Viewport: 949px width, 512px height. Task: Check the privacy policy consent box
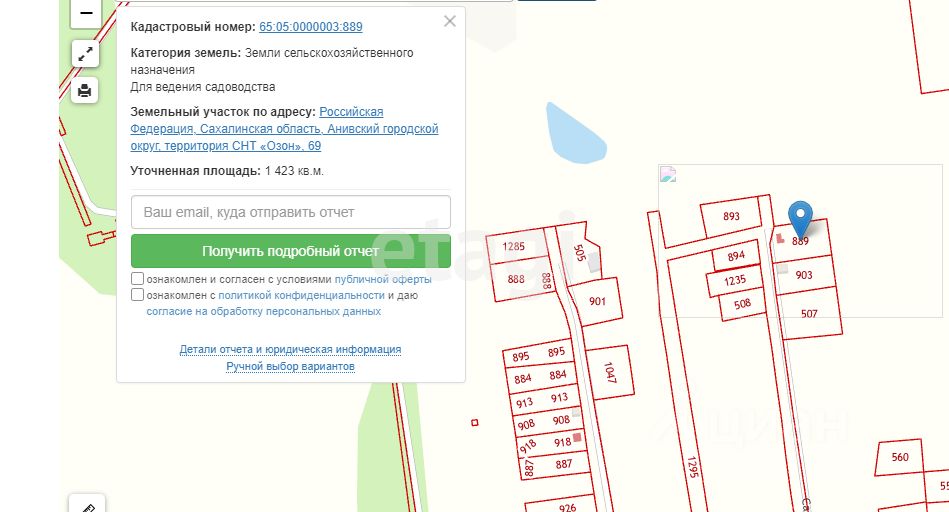click(137, 295)
